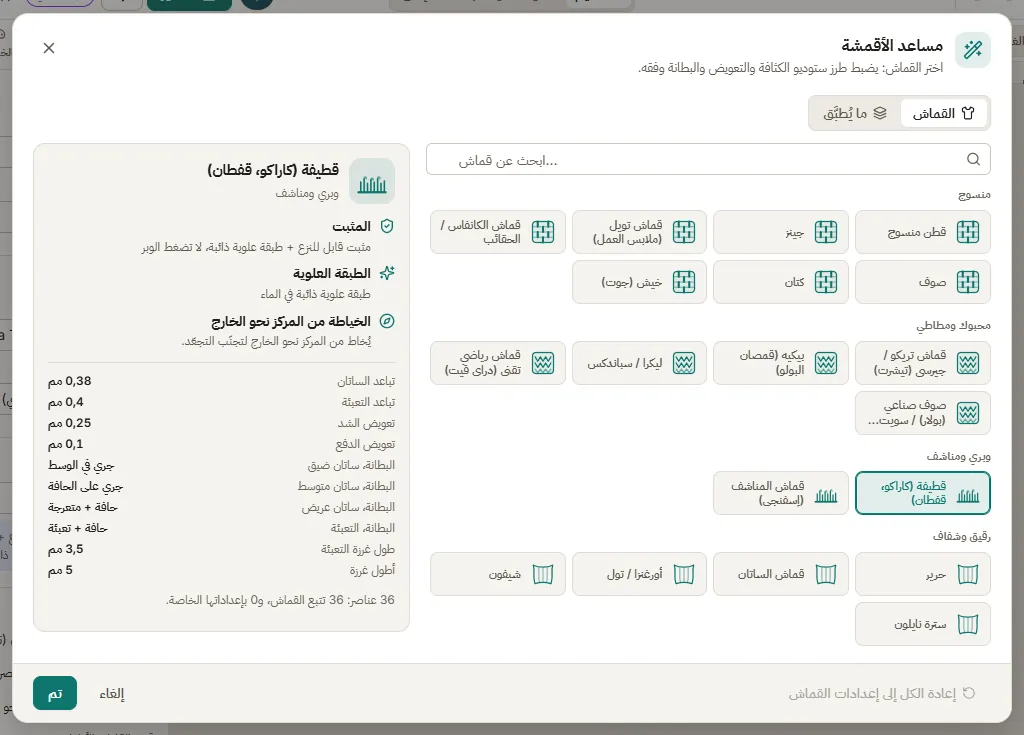Screen dimensions: 1024x735
Task: Click compass icon next to الخياطة من المركز
Action: [x=387, y=321]
